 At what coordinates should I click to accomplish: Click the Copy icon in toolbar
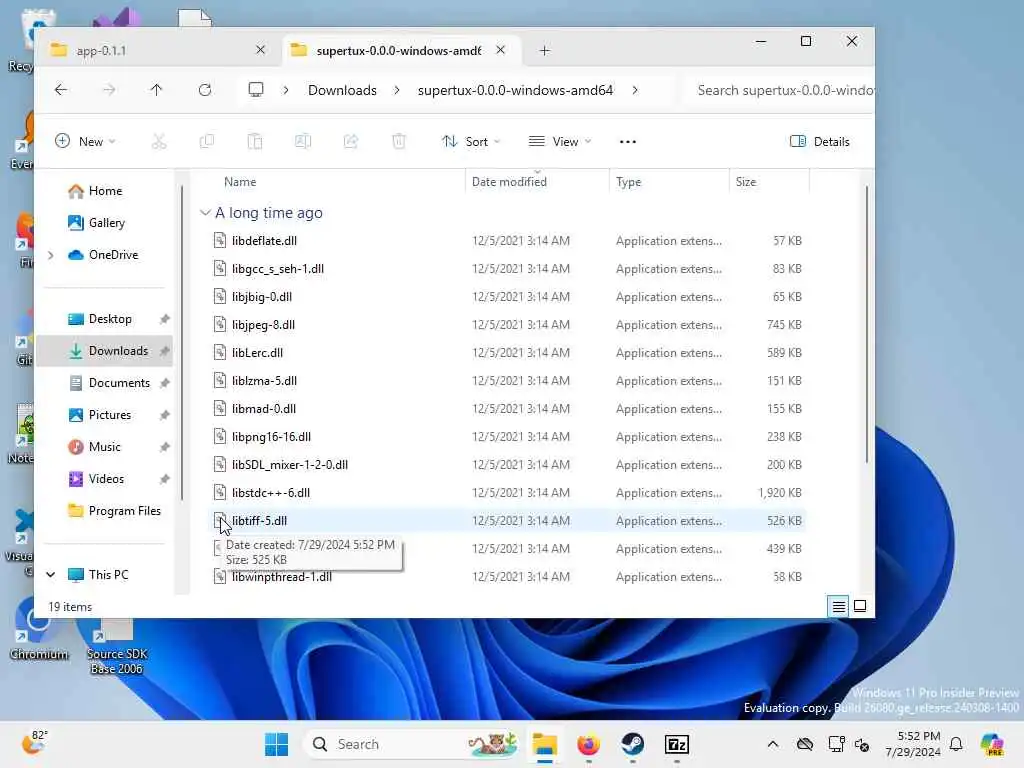[206, 142]
